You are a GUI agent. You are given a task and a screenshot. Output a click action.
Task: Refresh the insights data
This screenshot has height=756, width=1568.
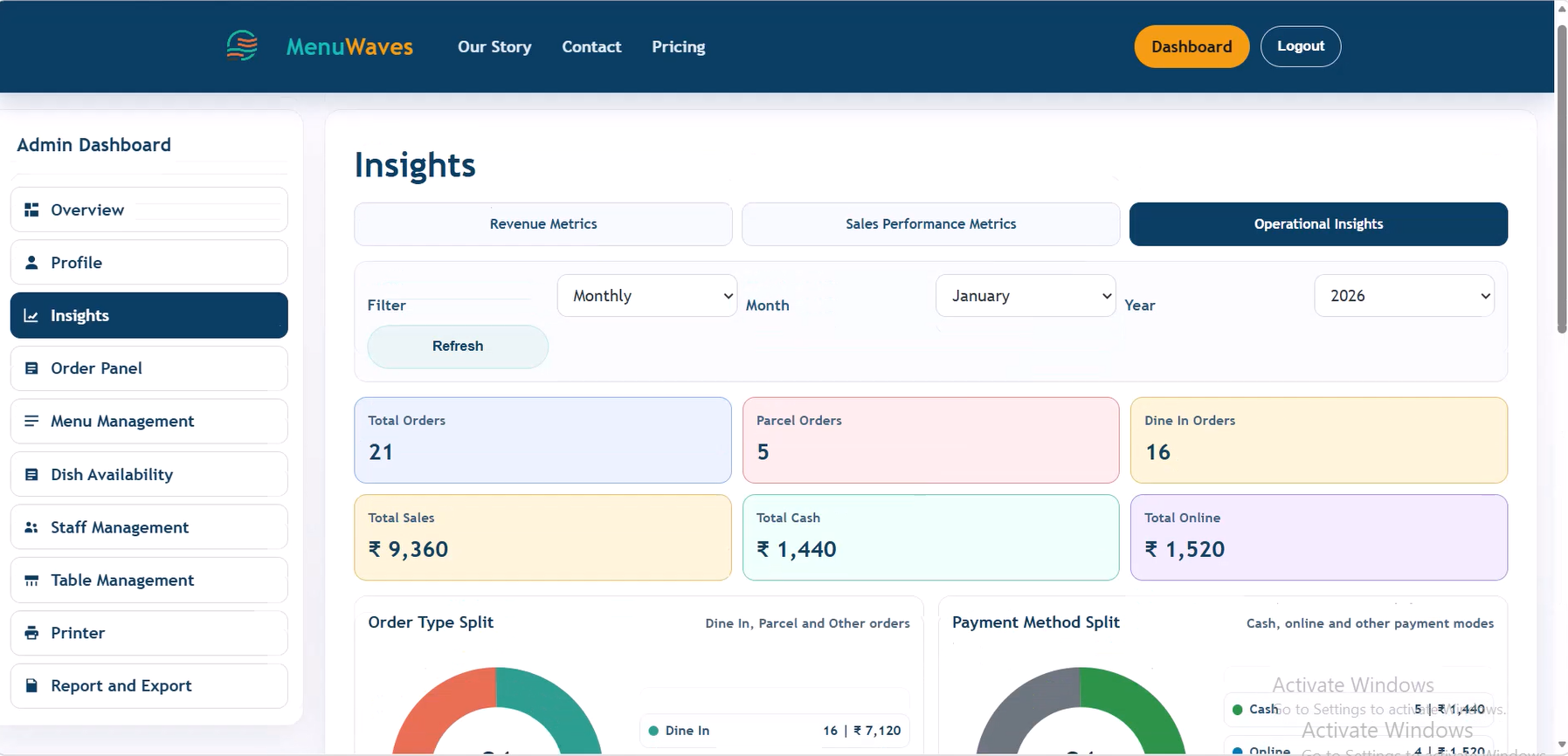[458, 347]
